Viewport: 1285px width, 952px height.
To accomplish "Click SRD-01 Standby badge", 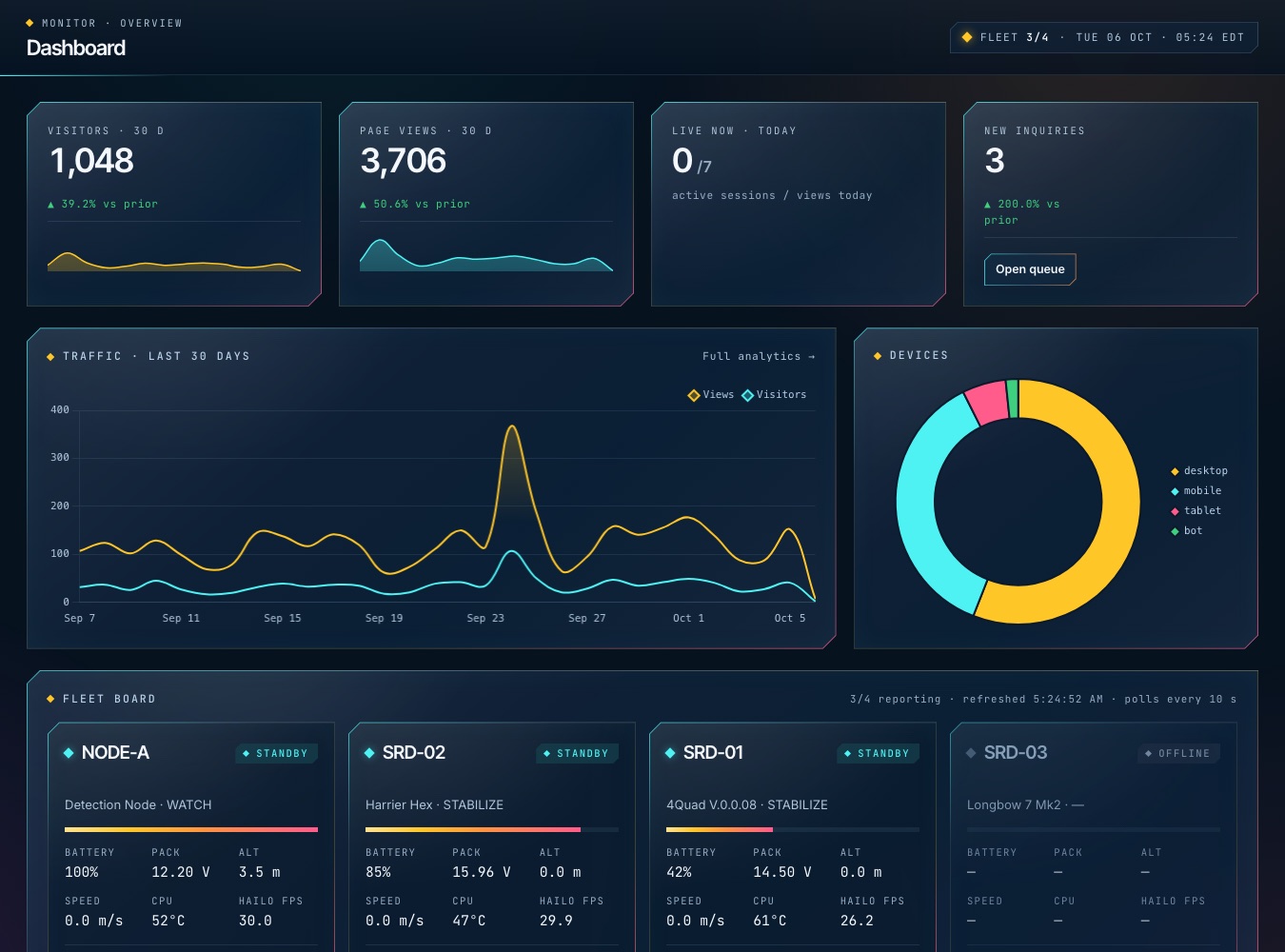I will [x=878, y=753].
